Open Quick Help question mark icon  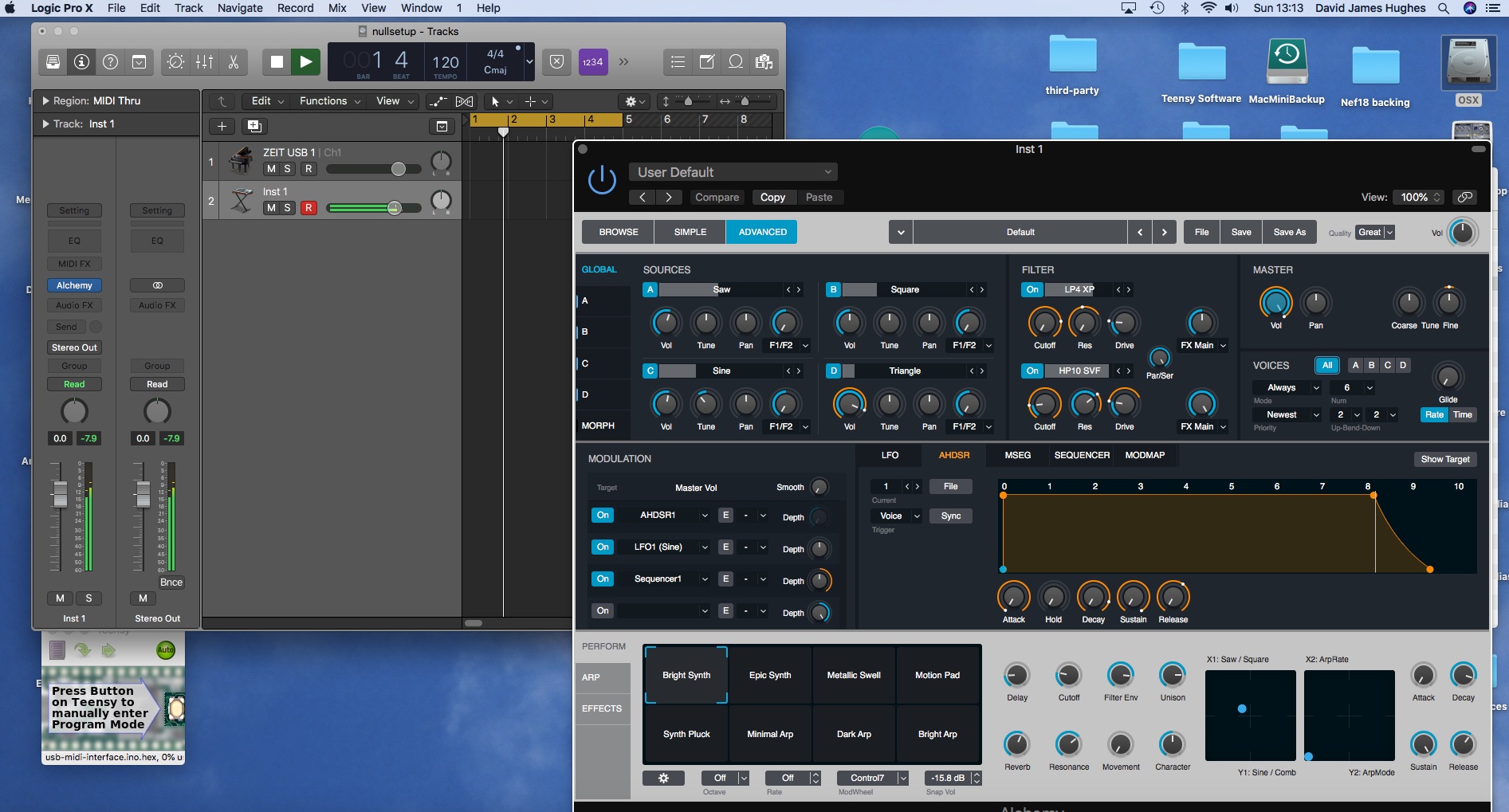pyautogui.click(x=111, y=62)
